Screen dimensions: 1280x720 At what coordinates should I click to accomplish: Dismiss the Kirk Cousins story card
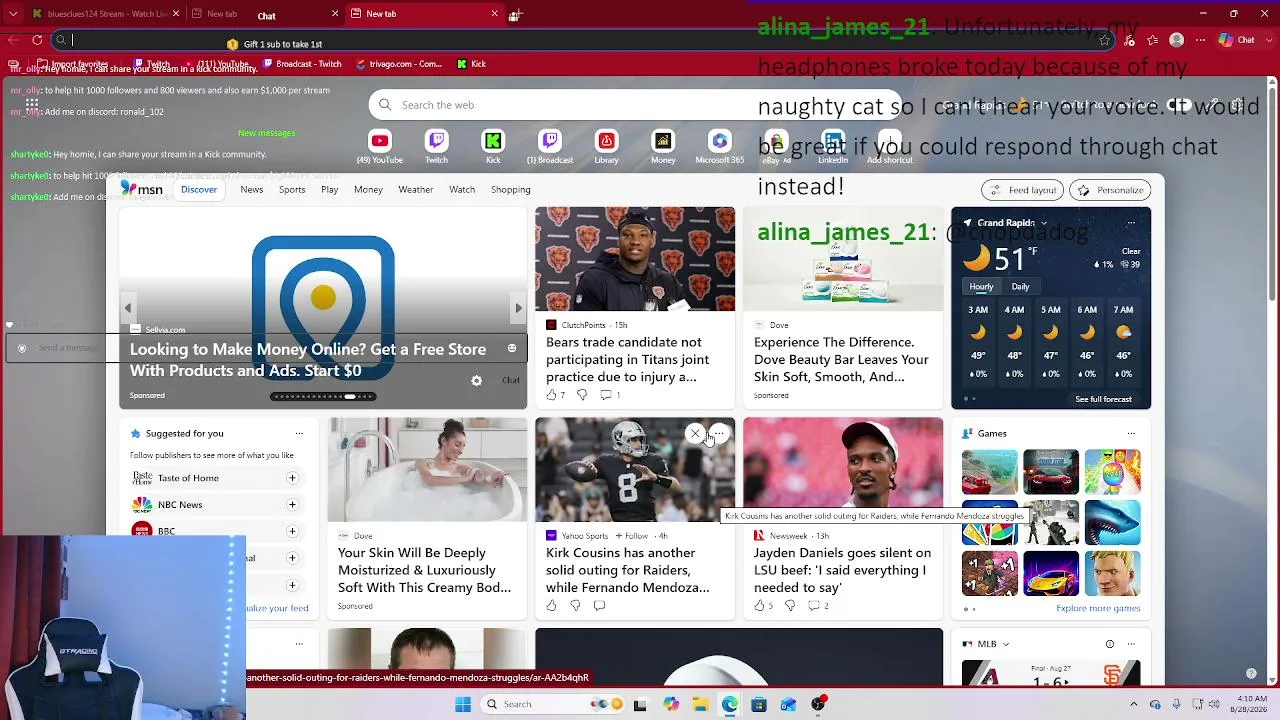695,434
